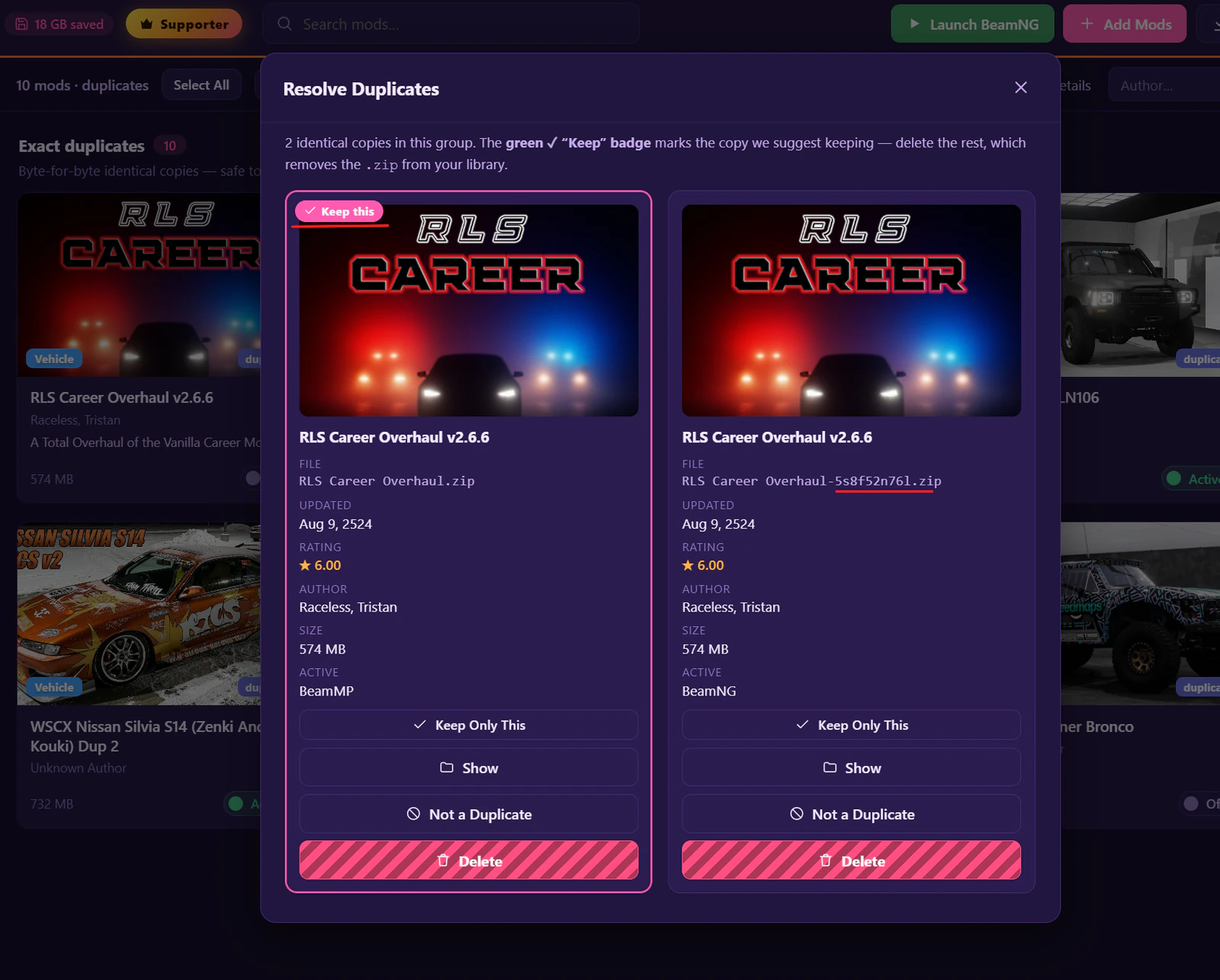This screenshot has width=1220, height=980.
Task: Open WSCX Nissan Silvia S14 card thumbnail
Action: (x=139, y=614)
